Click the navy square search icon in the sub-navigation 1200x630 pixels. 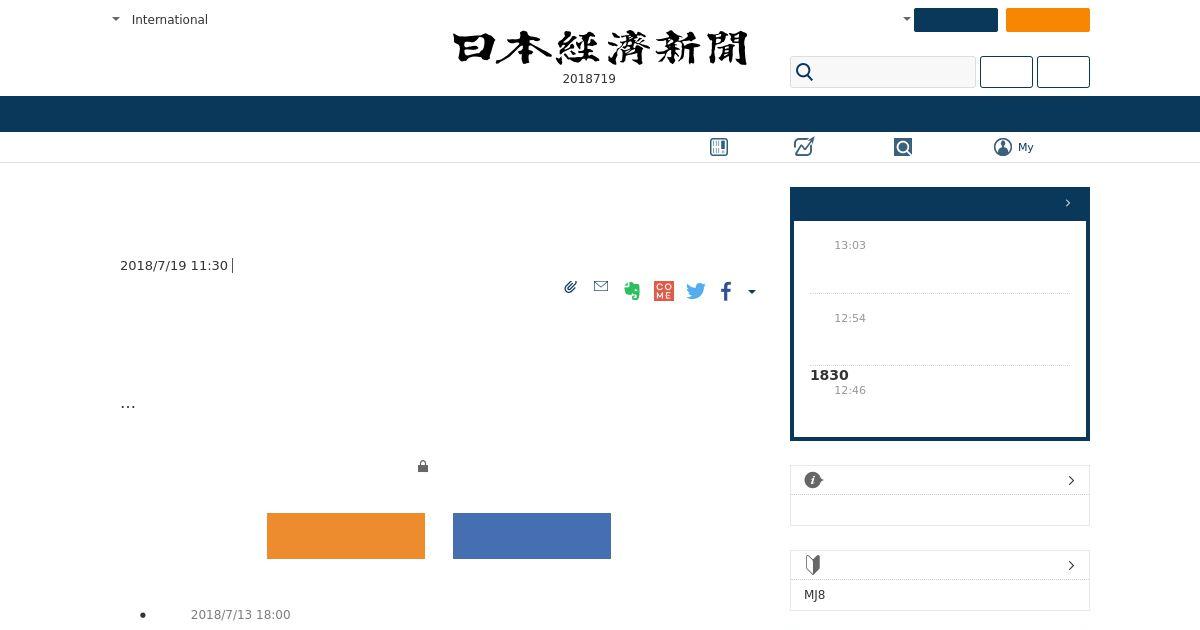903,147
